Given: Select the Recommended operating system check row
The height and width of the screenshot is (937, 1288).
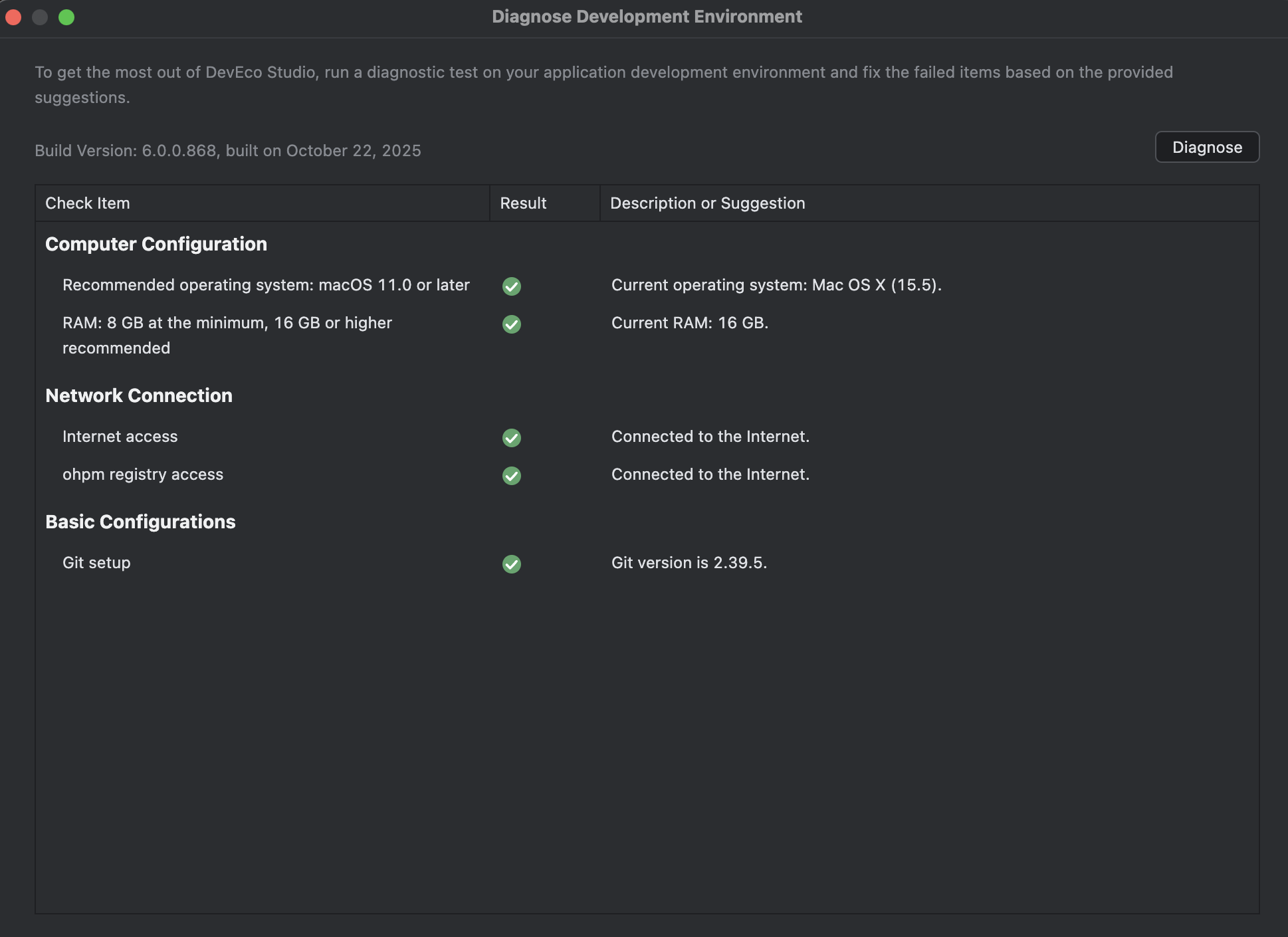Looking at the screenshot, I should (x=266, y=285).
